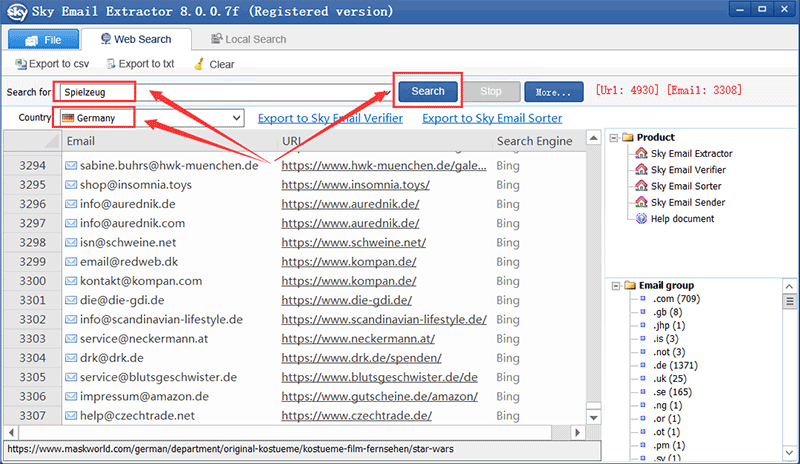Select the .se (165) email group
800x464 pixels.
672,392
